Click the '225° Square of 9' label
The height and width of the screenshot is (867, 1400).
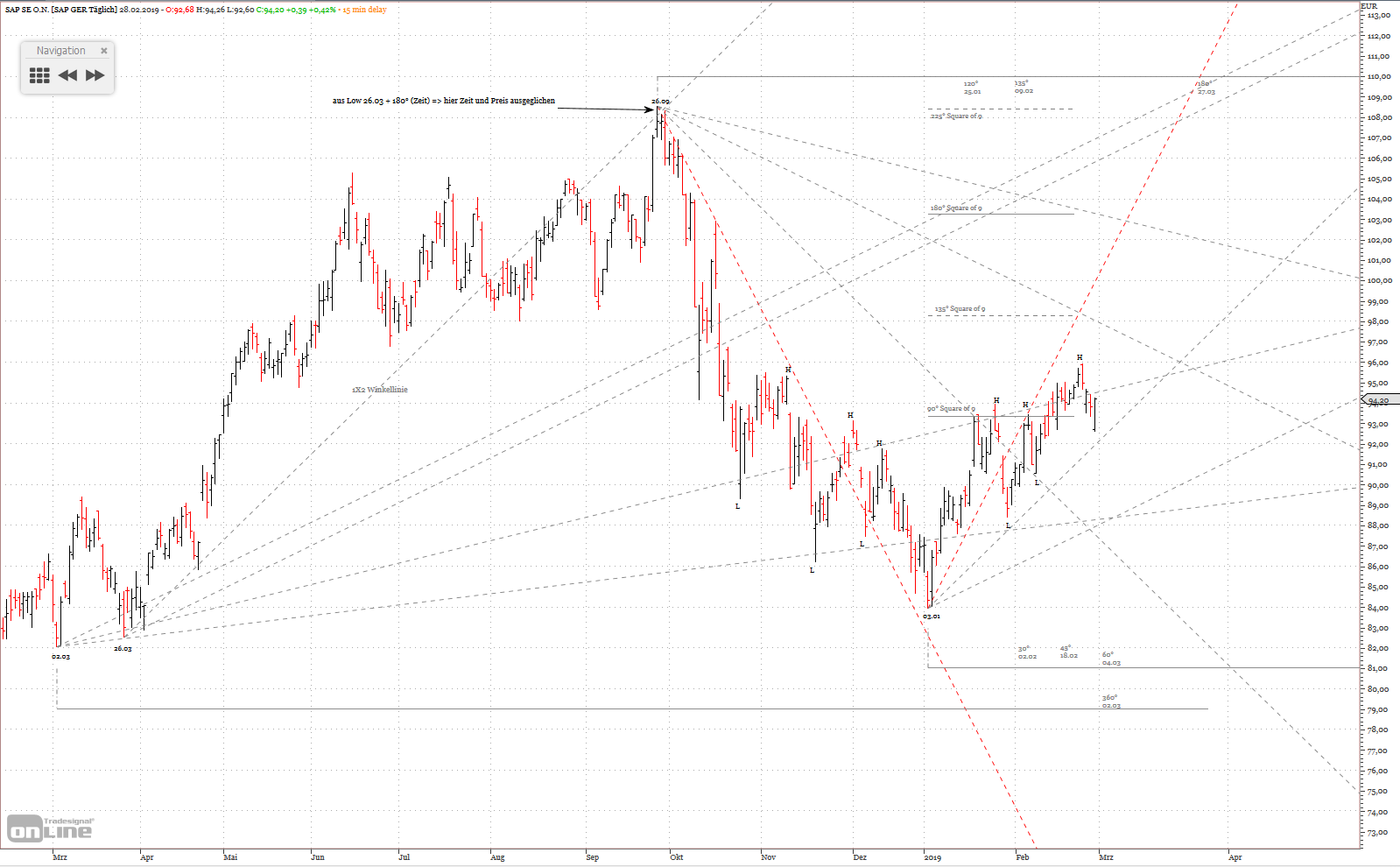[956, 116]
